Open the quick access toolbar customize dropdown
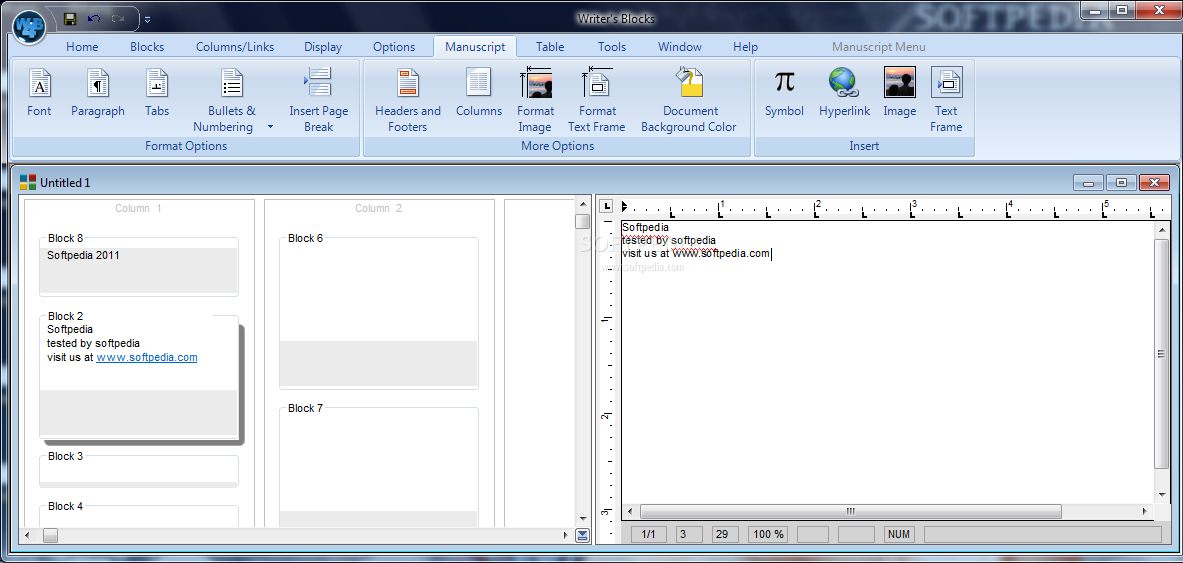 pos(147,19)
